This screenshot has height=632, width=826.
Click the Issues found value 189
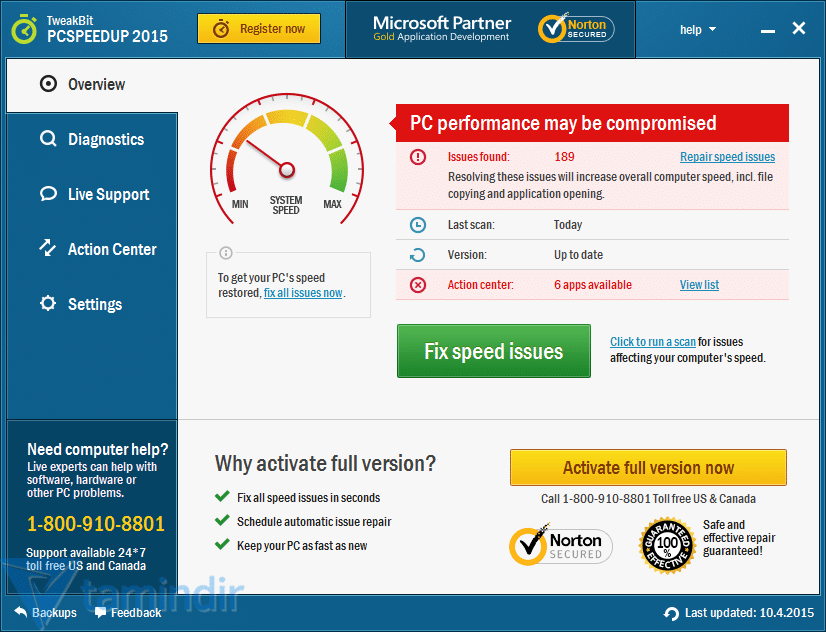[564, 157]
